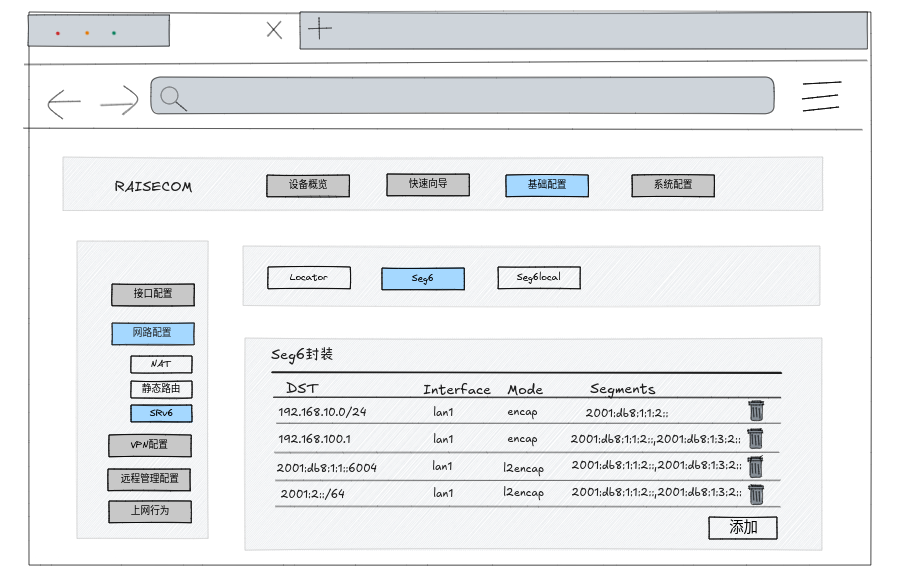Viewport: 898px width, 582px height.
Task: Select the 2001:db8:1:1::6004 destination cell
Action: point(326,467)
